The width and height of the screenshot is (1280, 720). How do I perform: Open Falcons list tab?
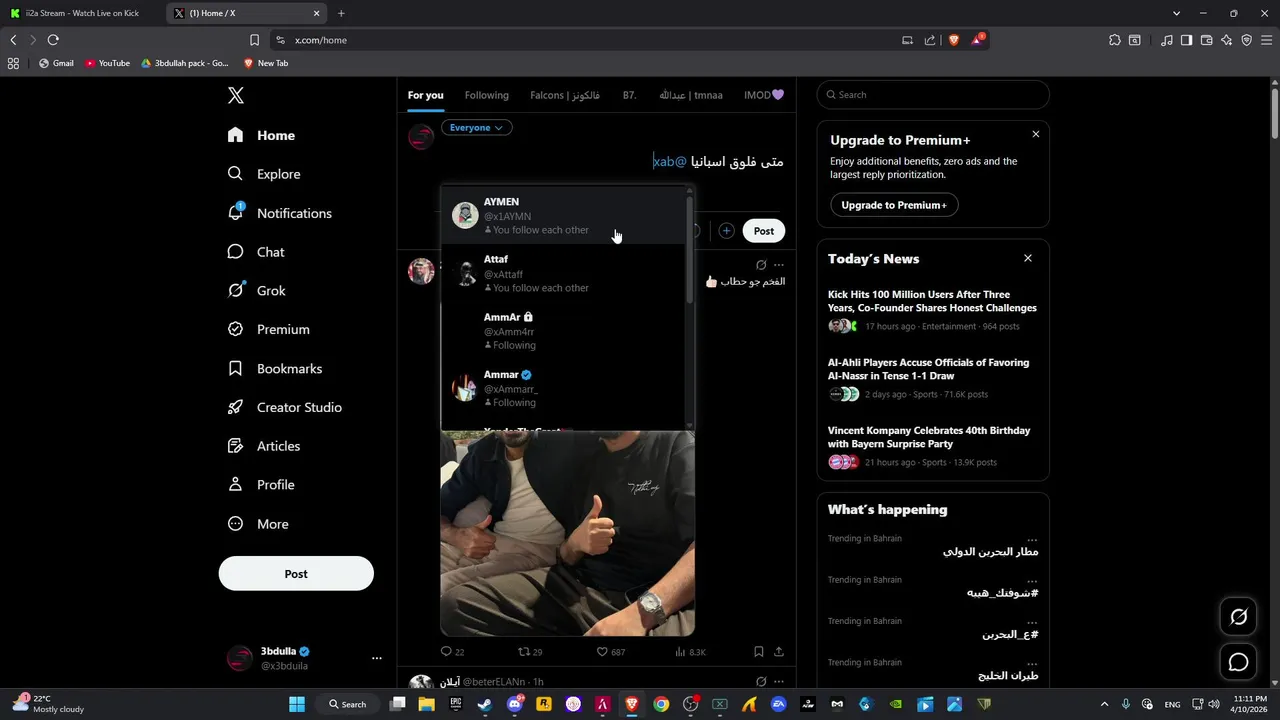coord(565,95)
